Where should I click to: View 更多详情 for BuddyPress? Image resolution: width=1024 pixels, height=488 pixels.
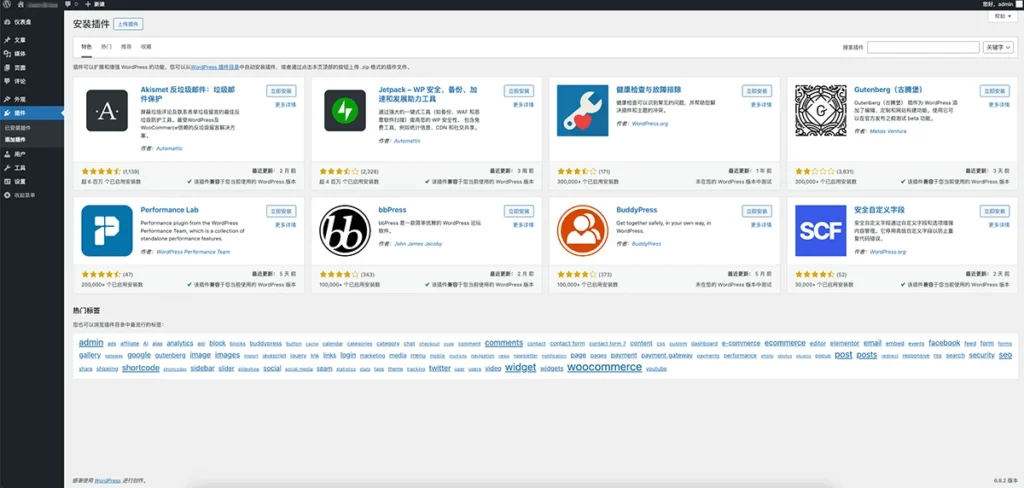click(761, 225)
